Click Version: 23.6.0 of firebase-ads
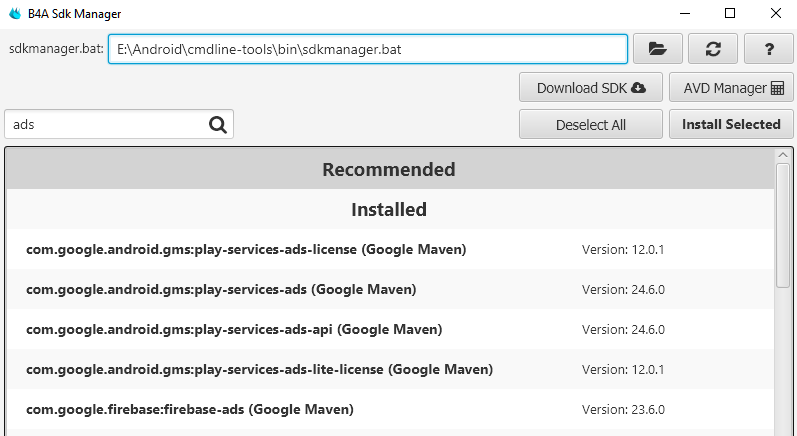The width and height of the screenshot is (797, 436). pos(623,410)
